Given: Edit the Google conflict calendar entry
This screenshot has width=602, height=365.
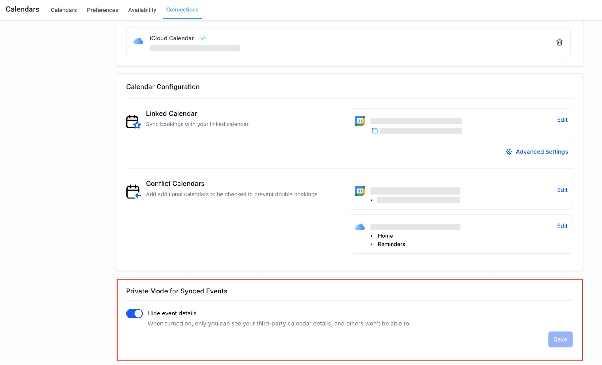Looking at the screenshot, I should point(562,190).
